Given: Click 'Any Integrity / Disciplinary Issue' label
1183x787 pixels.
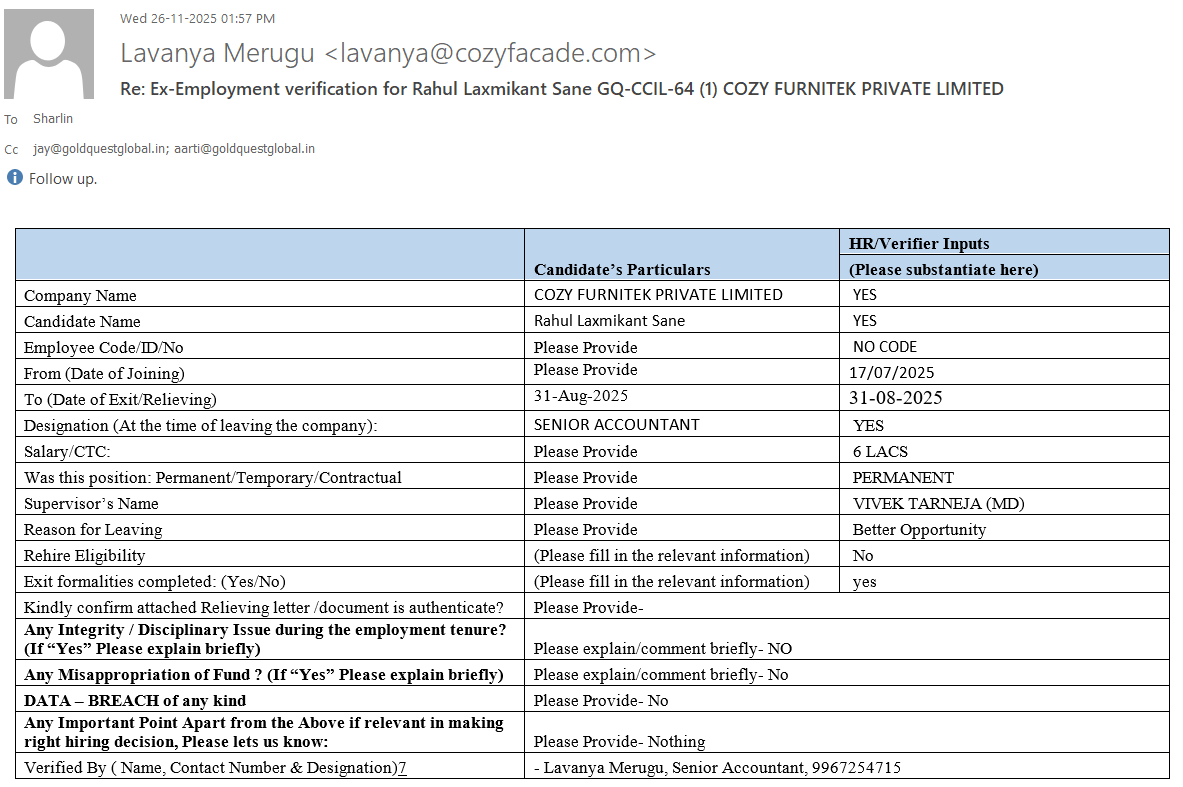Looking at the screenshot, I should (x=265, y=639).
